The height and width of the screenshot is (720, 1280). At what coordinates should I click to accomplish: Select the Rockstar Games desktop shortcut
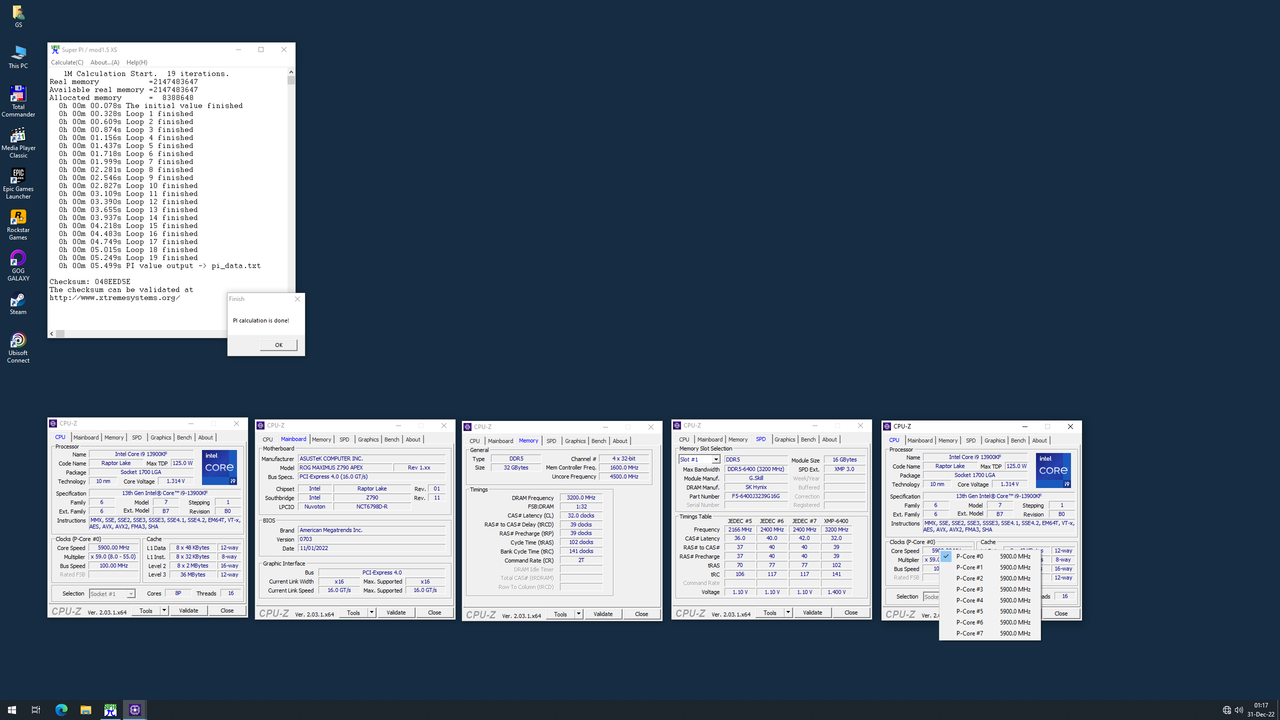18,225
